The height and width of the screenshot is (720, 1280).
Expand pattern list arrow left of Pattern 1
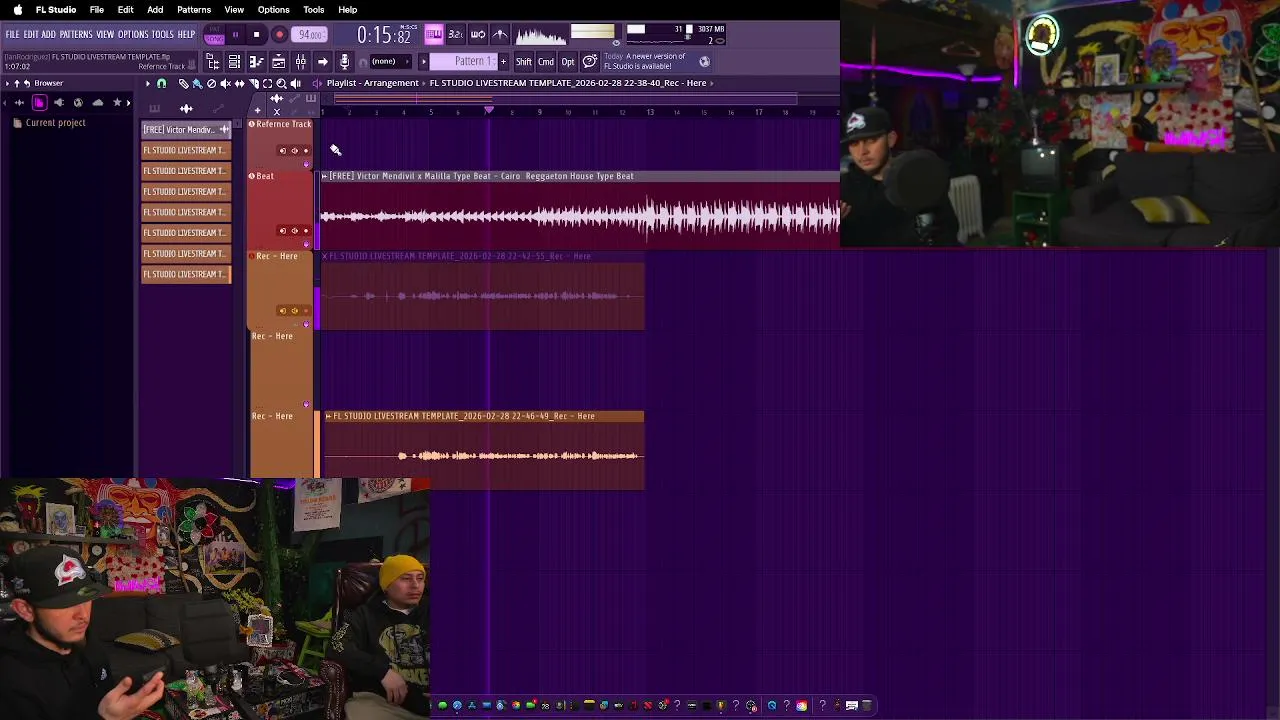pyautogui.click(x=423, y=62)
